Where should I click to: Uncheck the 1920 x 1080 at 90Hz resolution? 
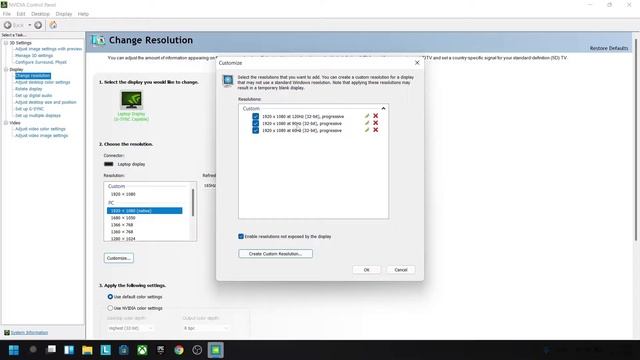click(256, 123)
